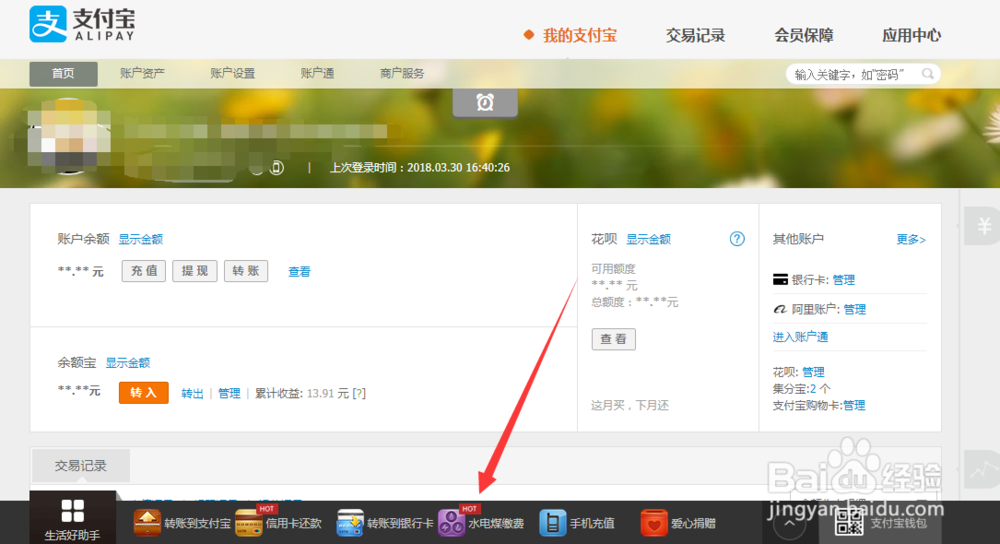1000x544 pixels.
Task: Select the 交易记录 section tab
Action: tap(80, 466)
